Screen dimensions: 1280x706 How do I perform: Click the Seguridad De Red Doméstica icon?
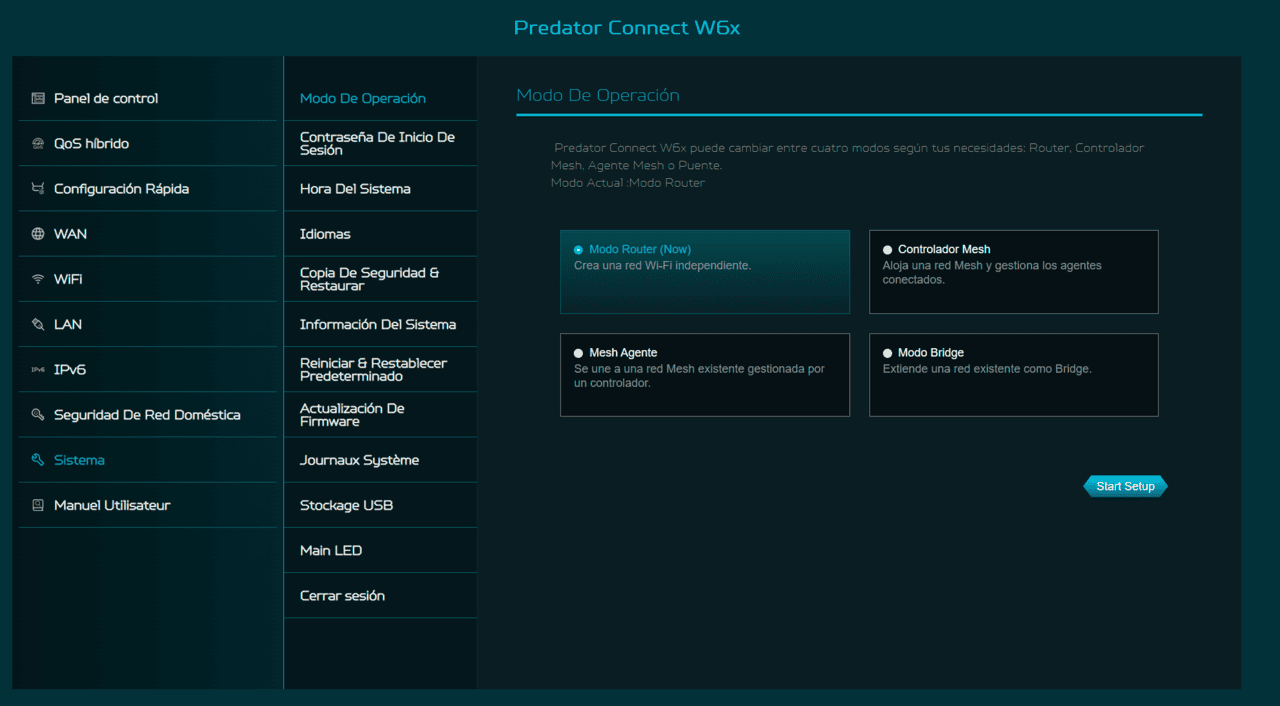click(38, 415)
